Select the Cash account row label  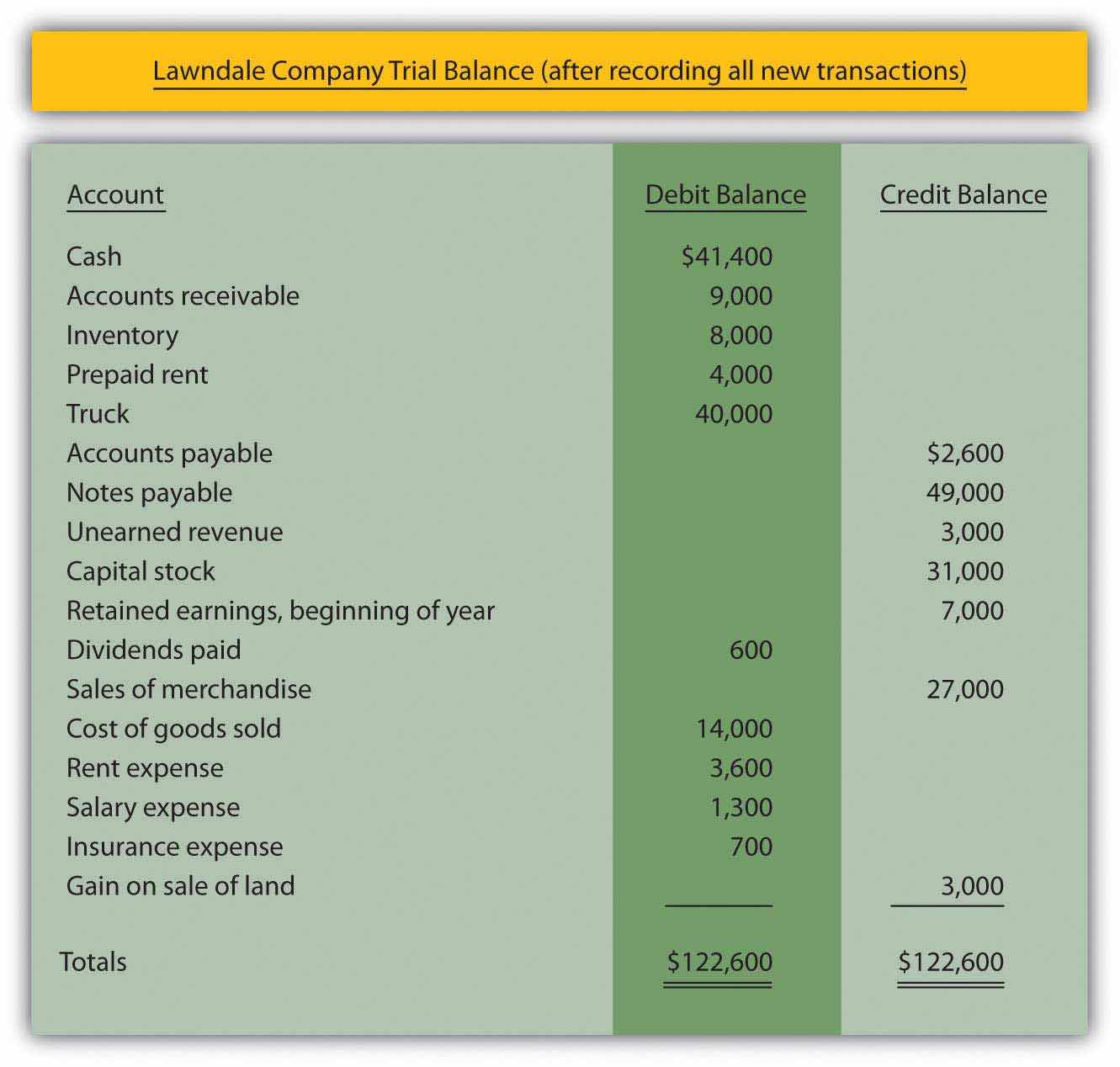[x=94, y=256]
